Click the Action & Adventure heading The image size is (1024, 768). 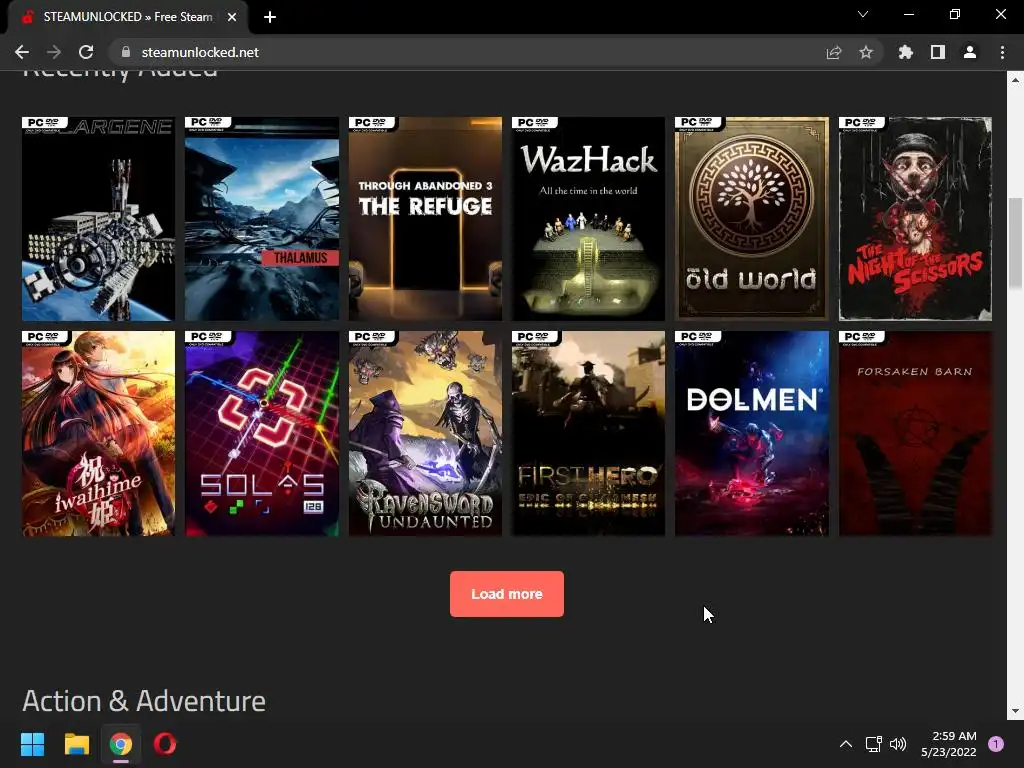[x=144, y=701]
